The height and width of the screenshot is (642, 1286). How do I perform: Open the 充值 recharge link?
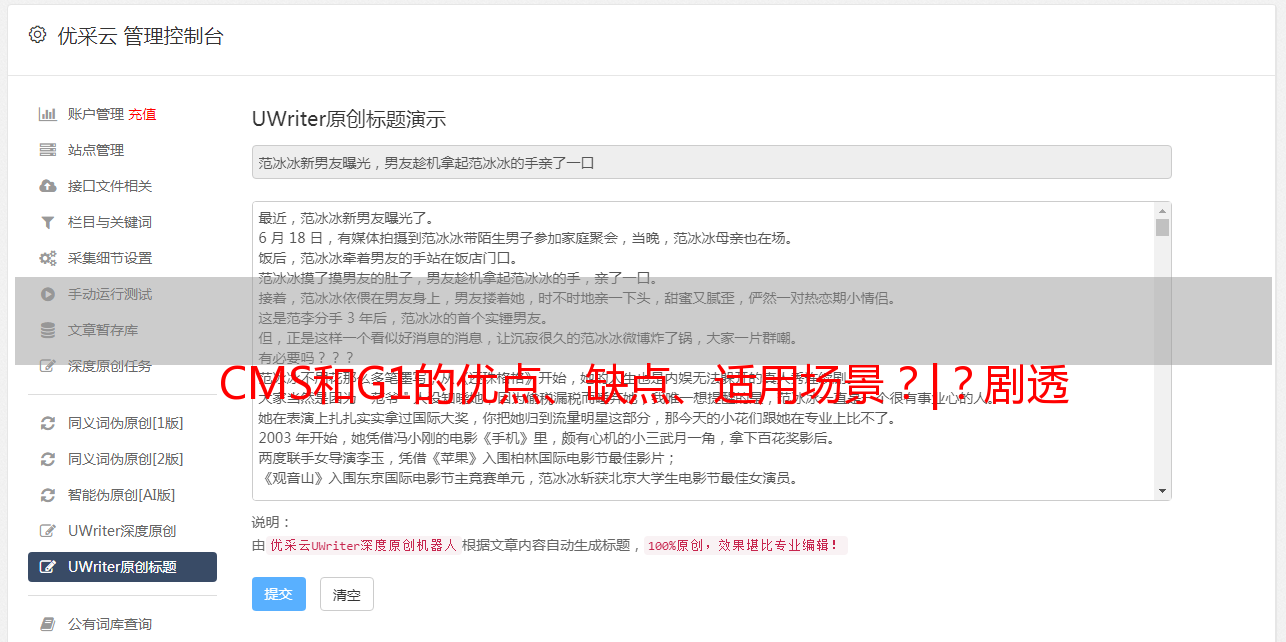[x=142, y=114]
